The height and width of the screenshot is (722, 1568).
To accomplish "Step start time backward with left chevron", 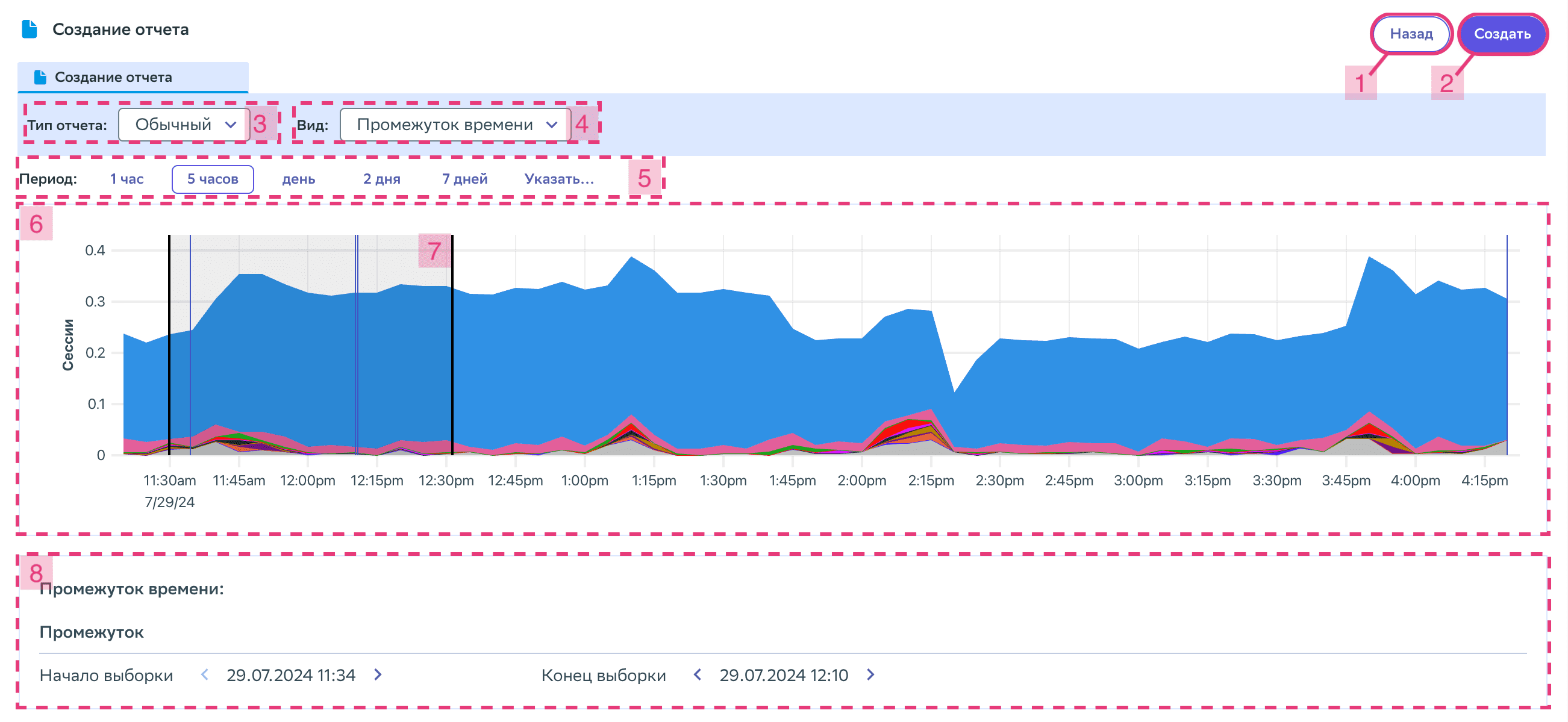I will tap(205, 674).
